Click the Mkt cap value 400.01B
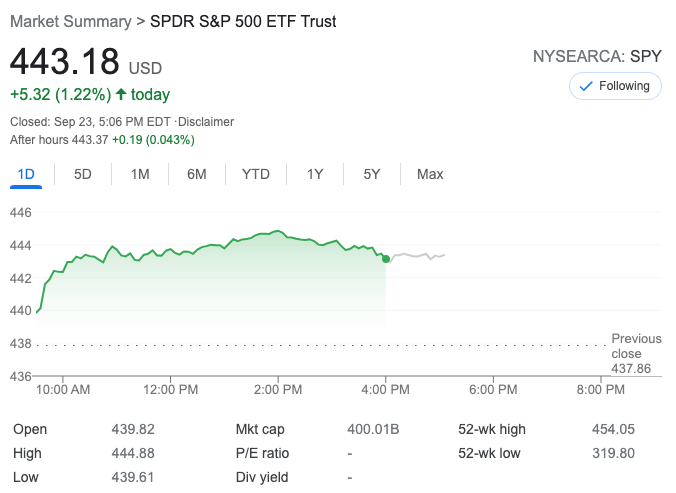The height and width of the screenshot is (493, 676). tap(373, 429)
